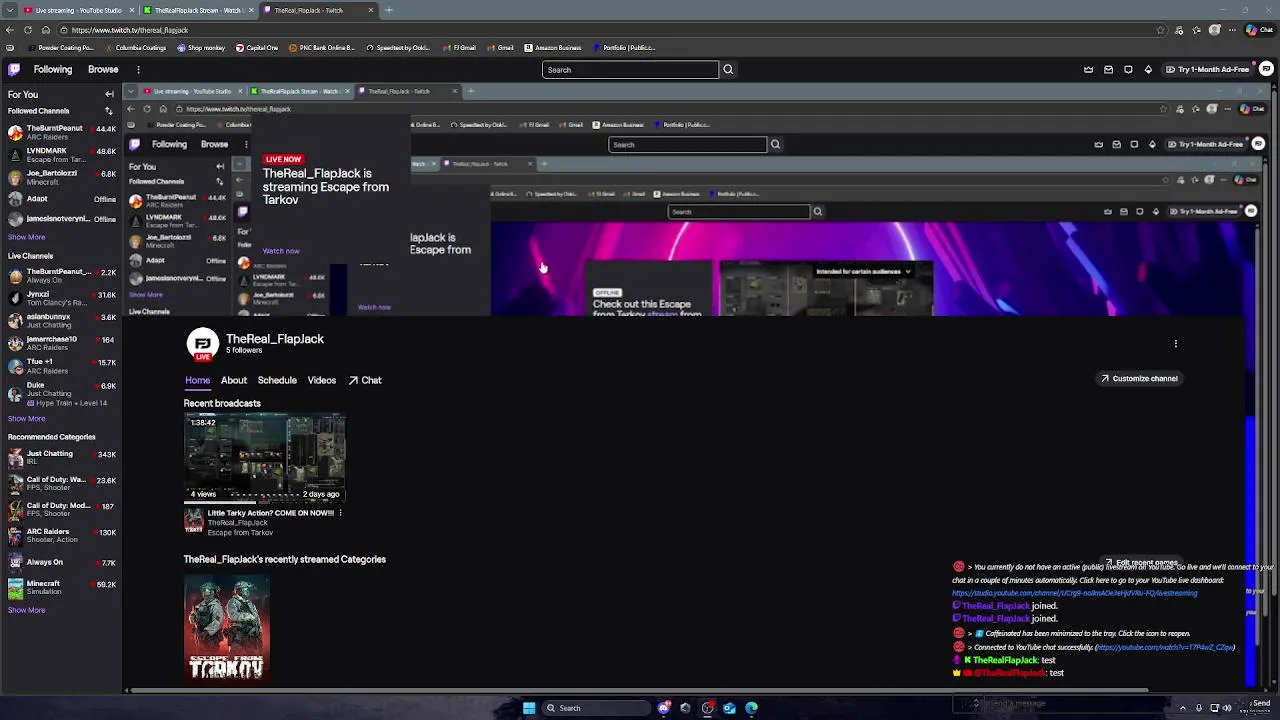Expand system tray hidden icons chevron
The width and height of the screenshot is (1280, 720).
tap(1182, 708)
